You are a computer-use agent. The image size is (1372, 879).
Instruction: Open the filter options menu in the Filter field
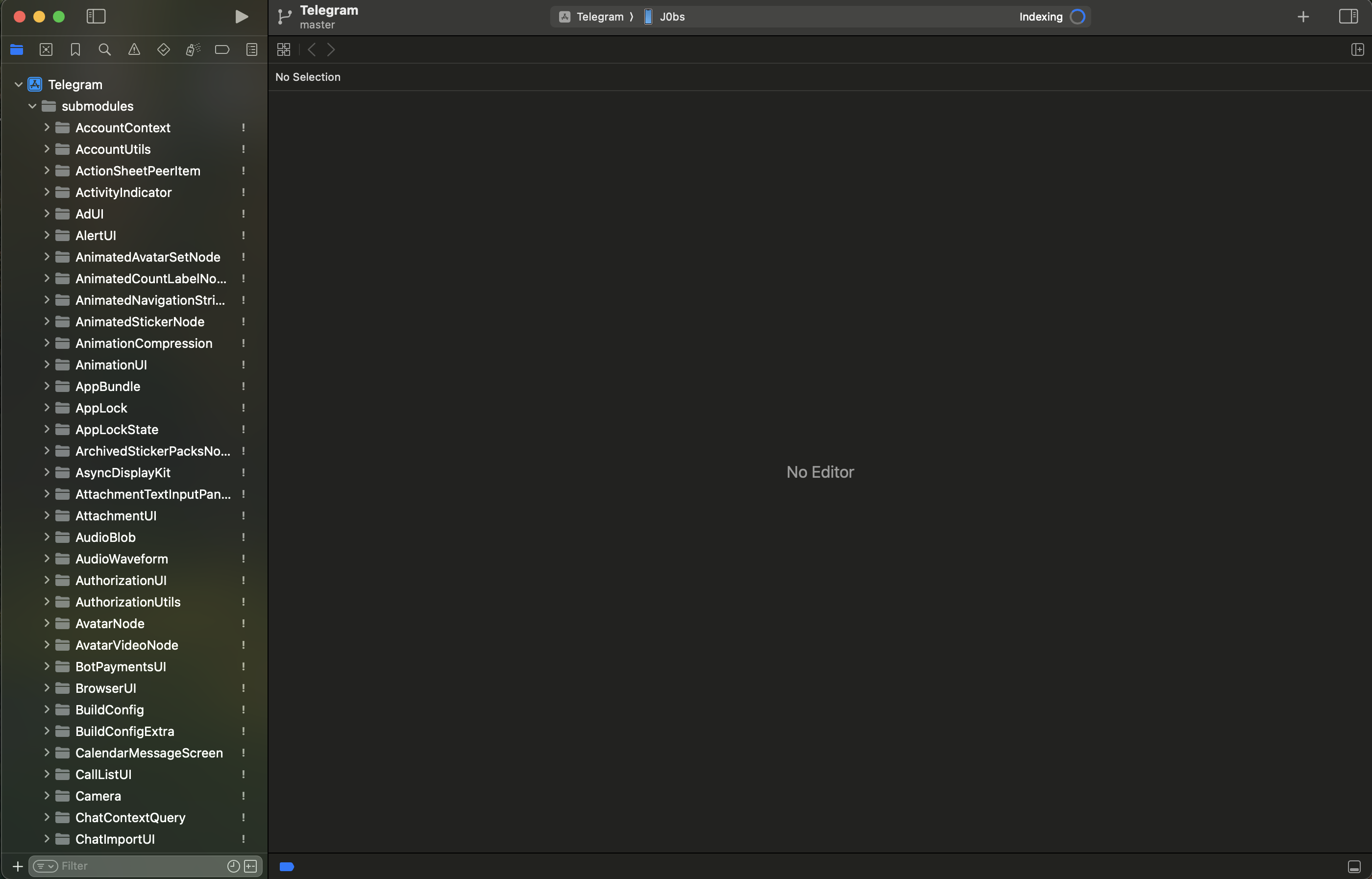tap(46, 866)
